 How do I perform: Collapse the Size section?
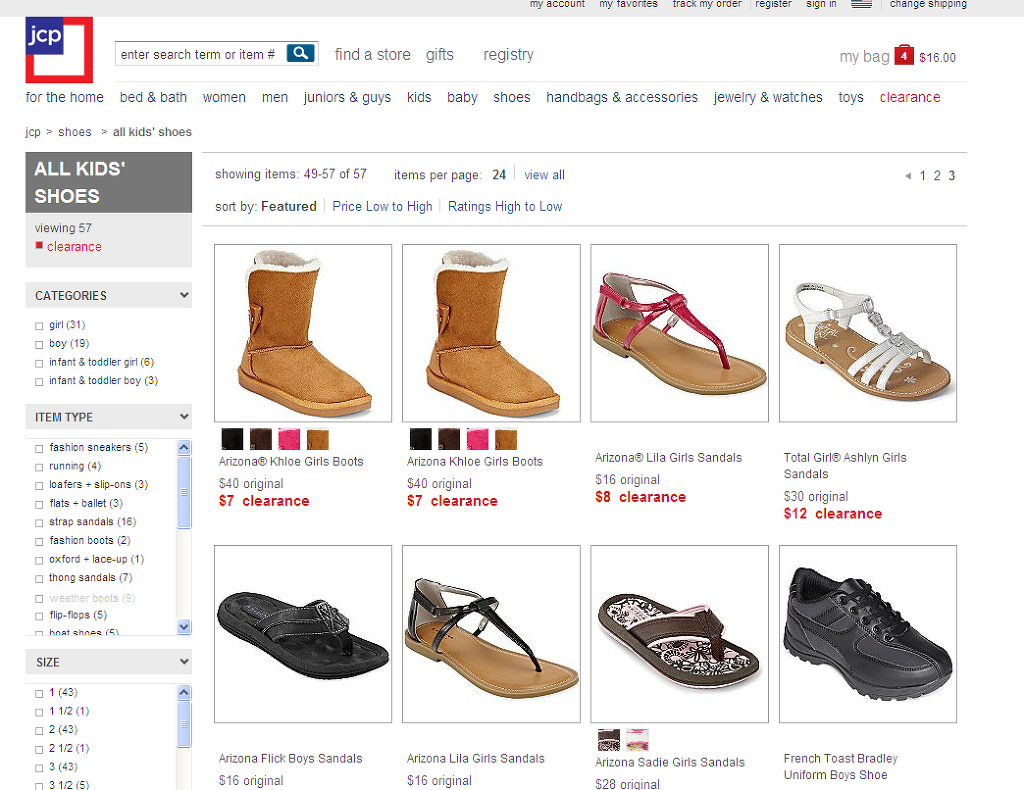[x=184, y=661]
